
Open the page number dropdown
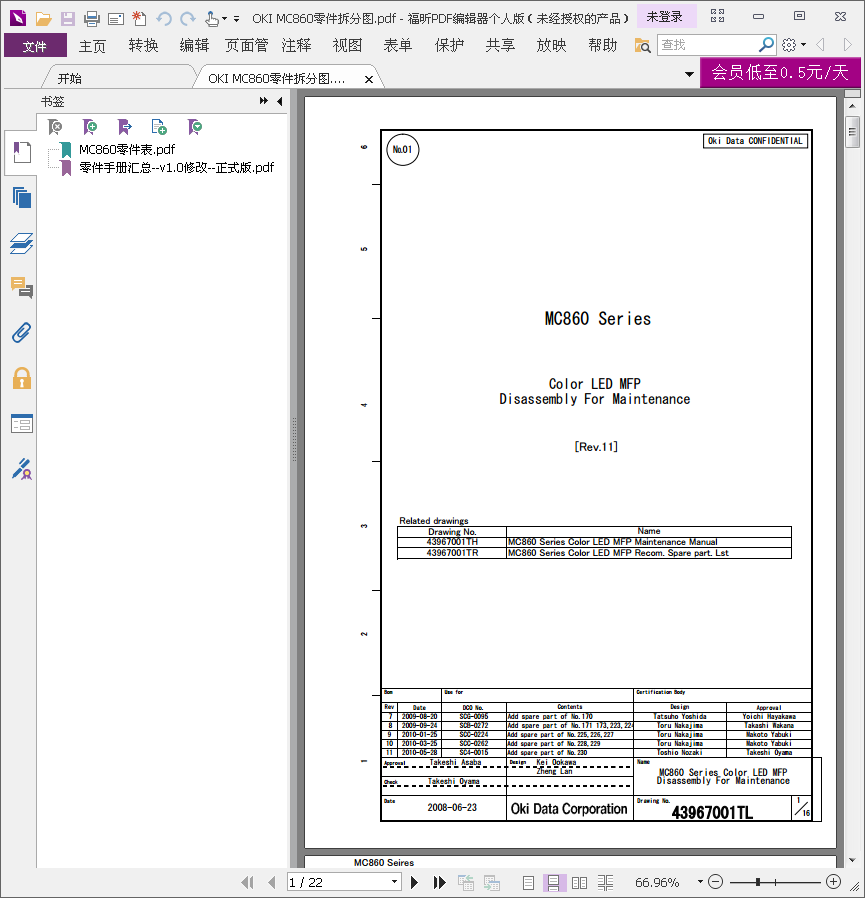click(x=394, y=882)
